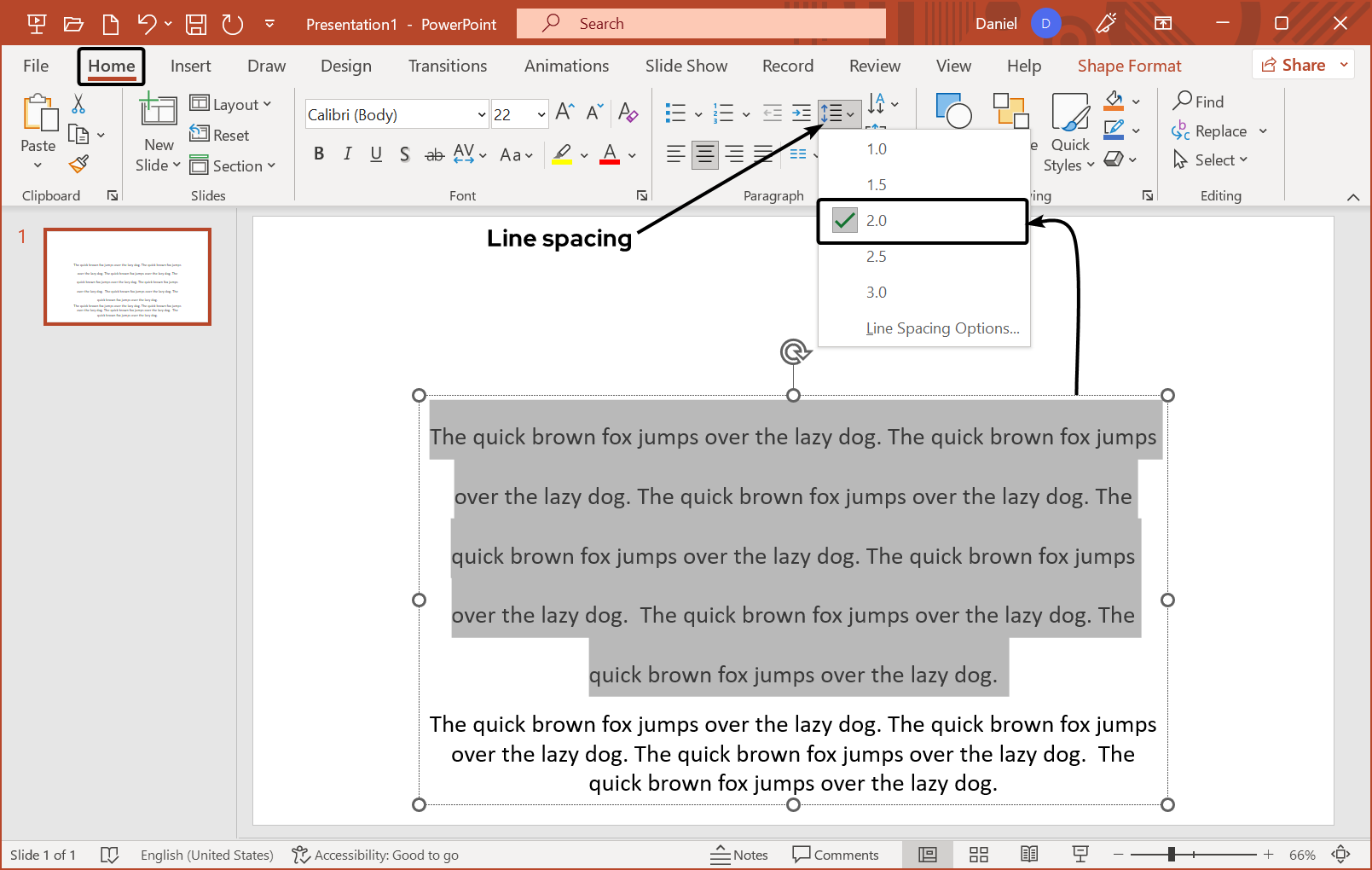Open Line Spacing Options dialog
Image resolution: width=1372 pixels, height=870 pixels.
pos(942,328)
